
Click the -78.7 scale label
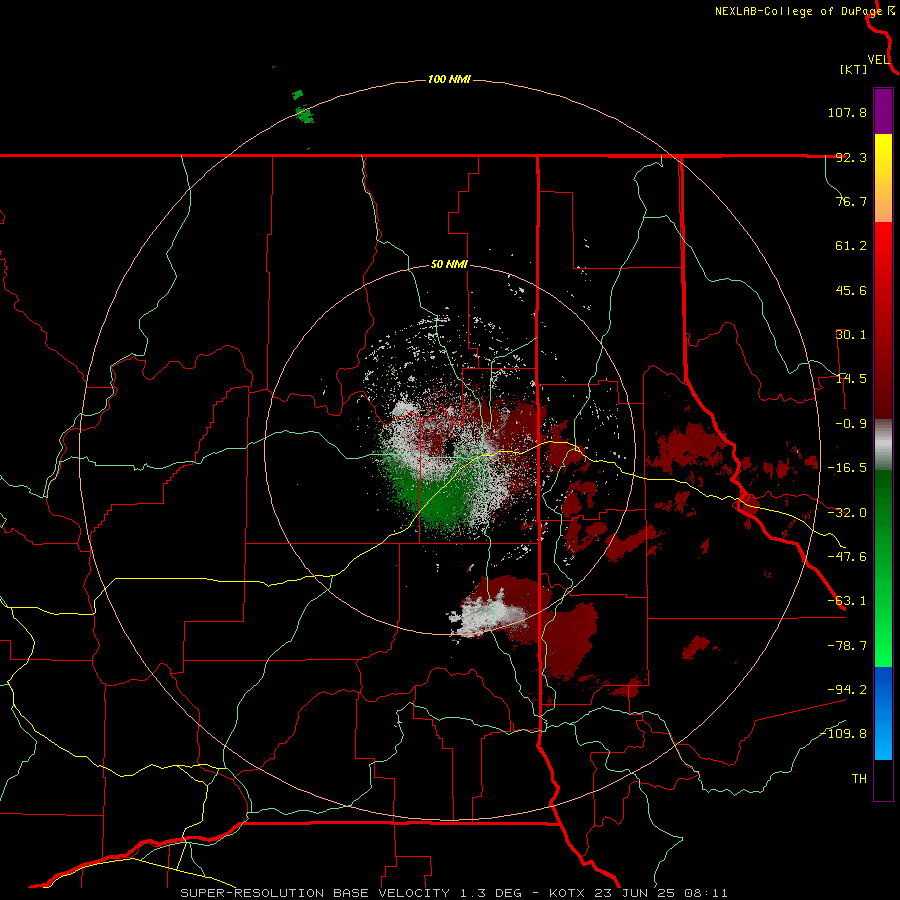[x=847, y=646]
